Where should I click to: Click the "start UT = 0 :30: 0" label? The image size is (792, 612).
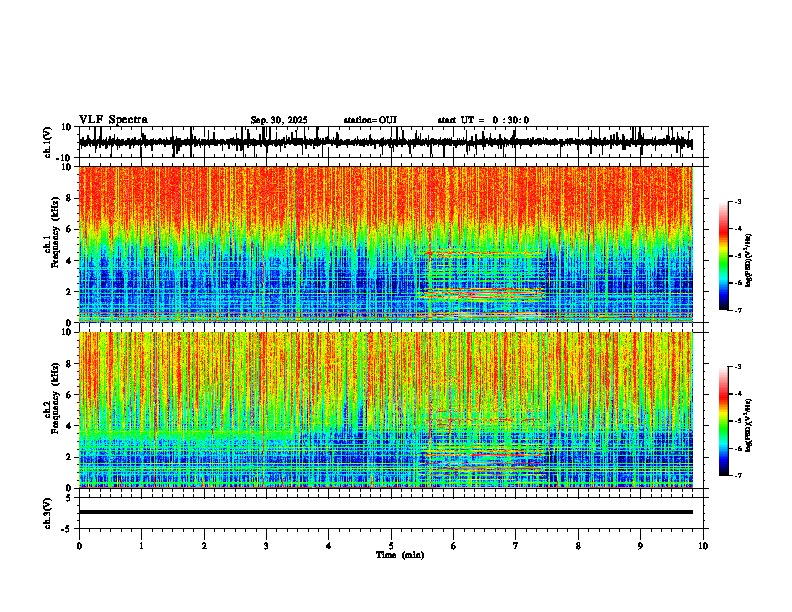click(x=483, y=120)
